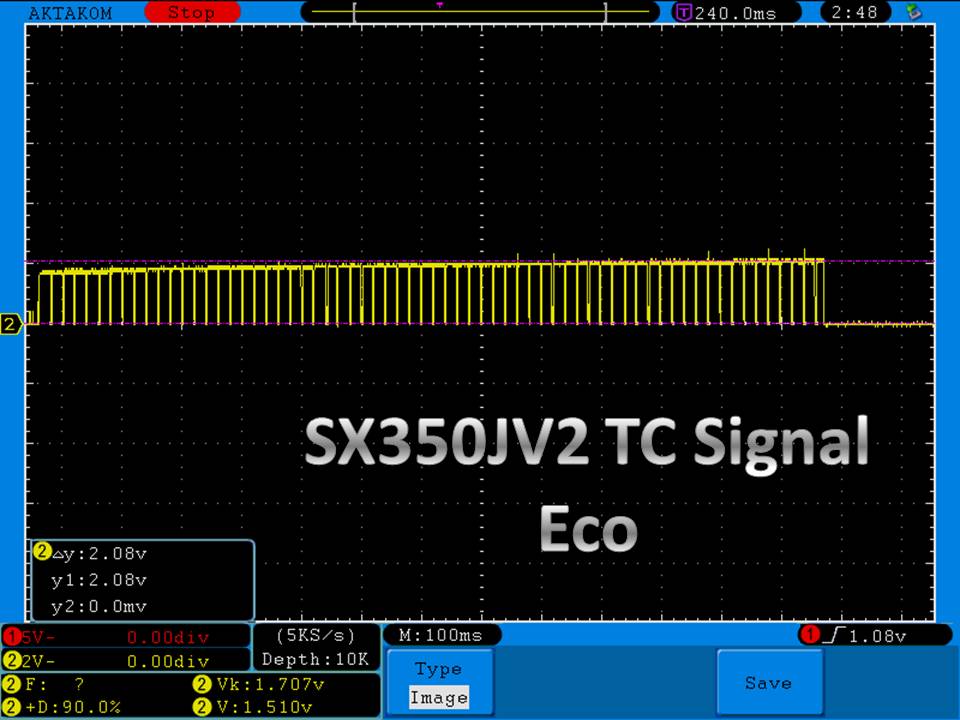
Task: Select the y2:0.0mv cursor value
Action: [x=98, y=607]
